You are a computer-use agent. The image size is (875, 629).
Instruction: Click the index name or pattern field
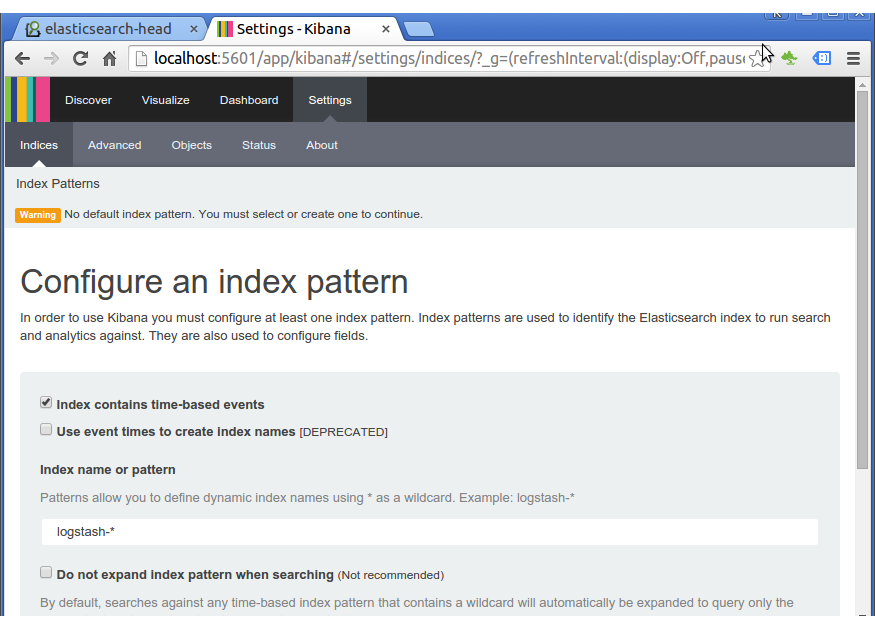[x=430, y=532]
